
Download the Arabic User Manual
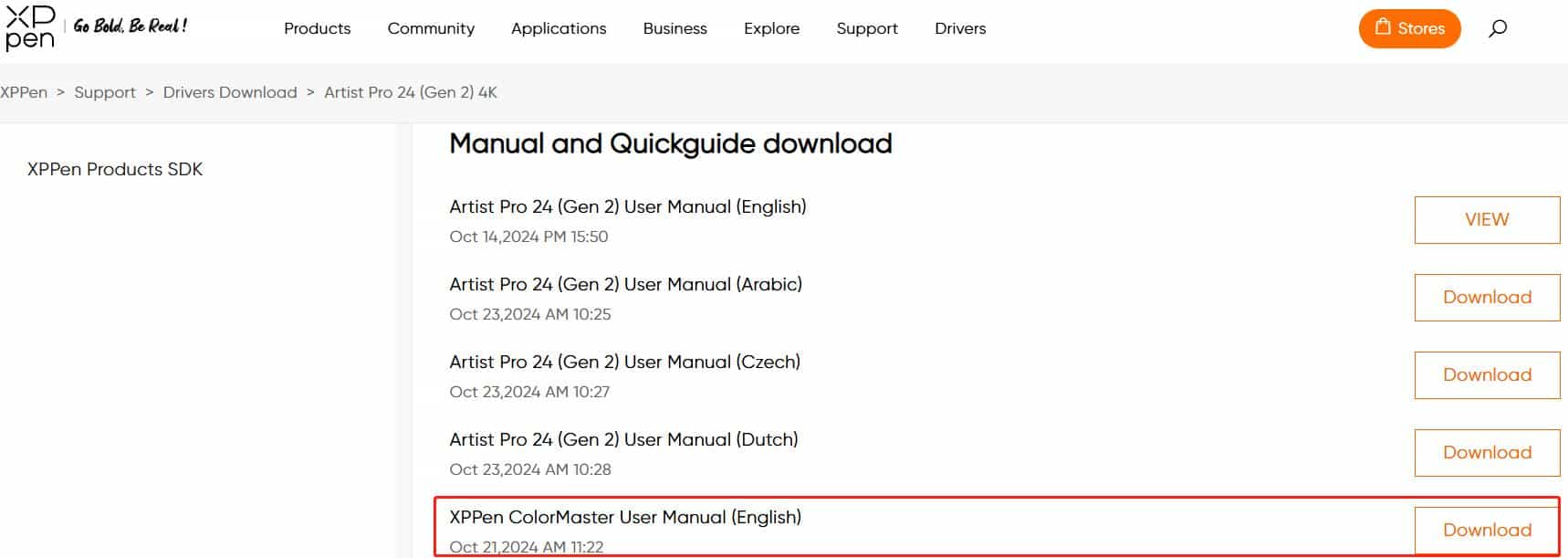(1487, 297)
